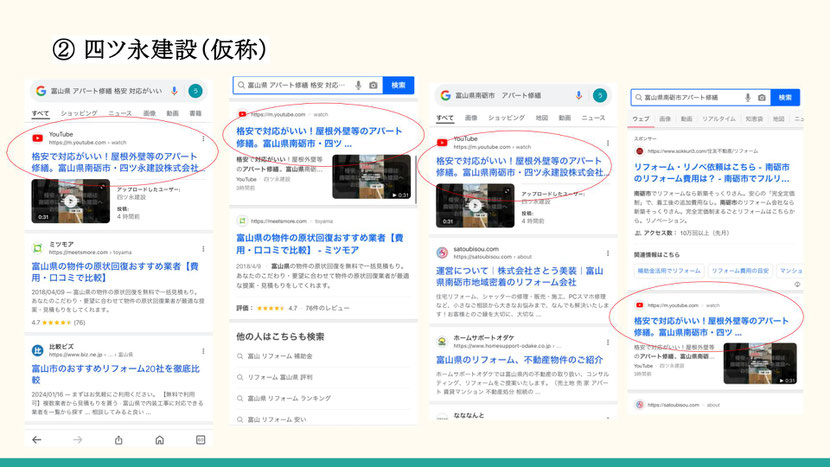
Task: Tap mic icon in Google 南砺市 search bar
Action: coord(579,95)
